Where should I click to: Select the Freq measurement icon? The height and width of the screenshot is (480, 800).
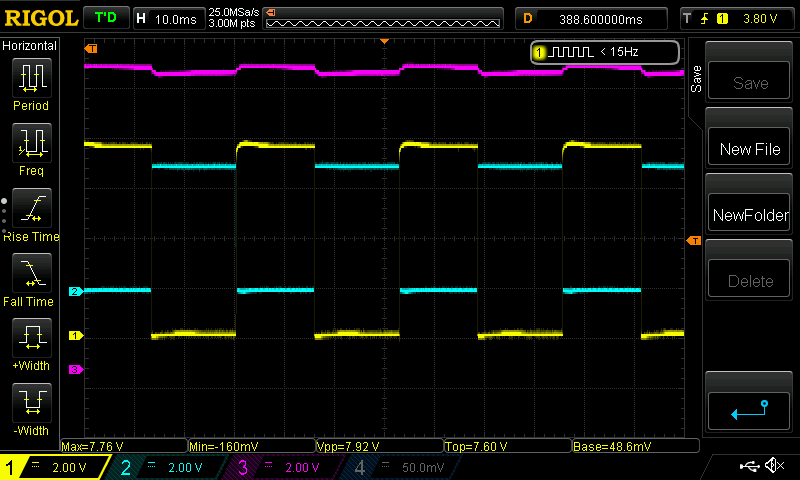32,142
